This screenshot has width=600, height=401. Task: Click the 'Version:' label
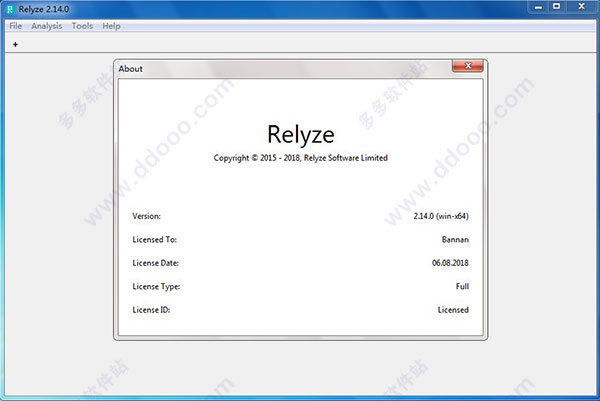pyautogui.click(x=147, y=216)
